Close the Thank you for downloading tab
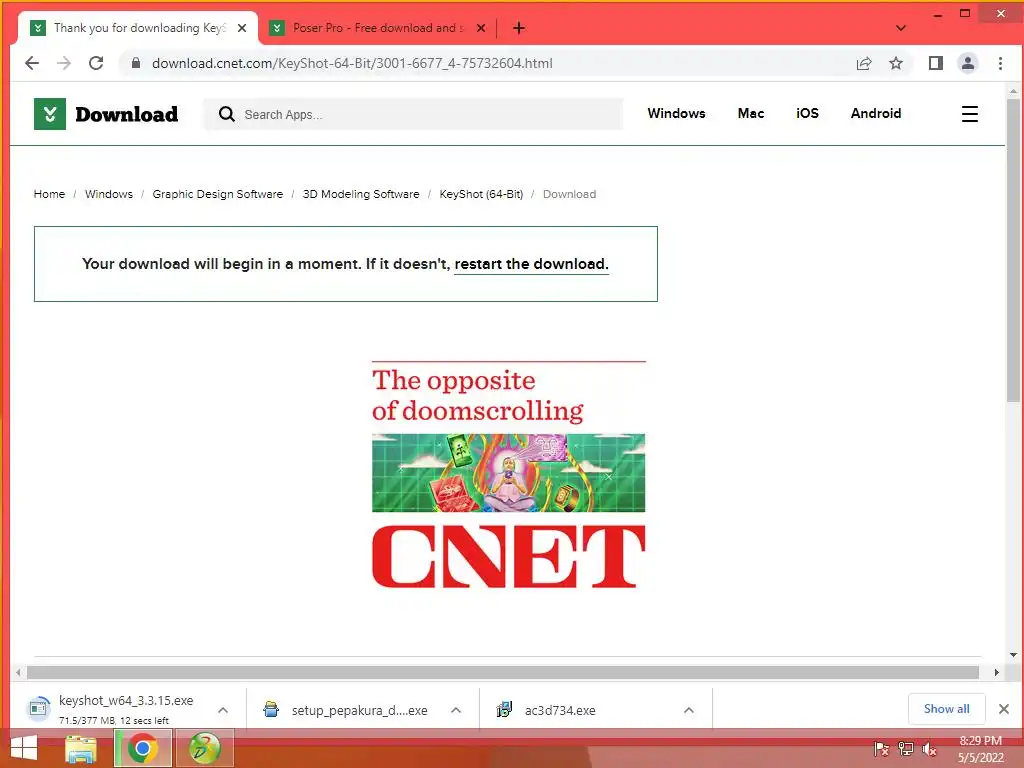The width and height of the screenshot is (1024, 768). (242, 28)
